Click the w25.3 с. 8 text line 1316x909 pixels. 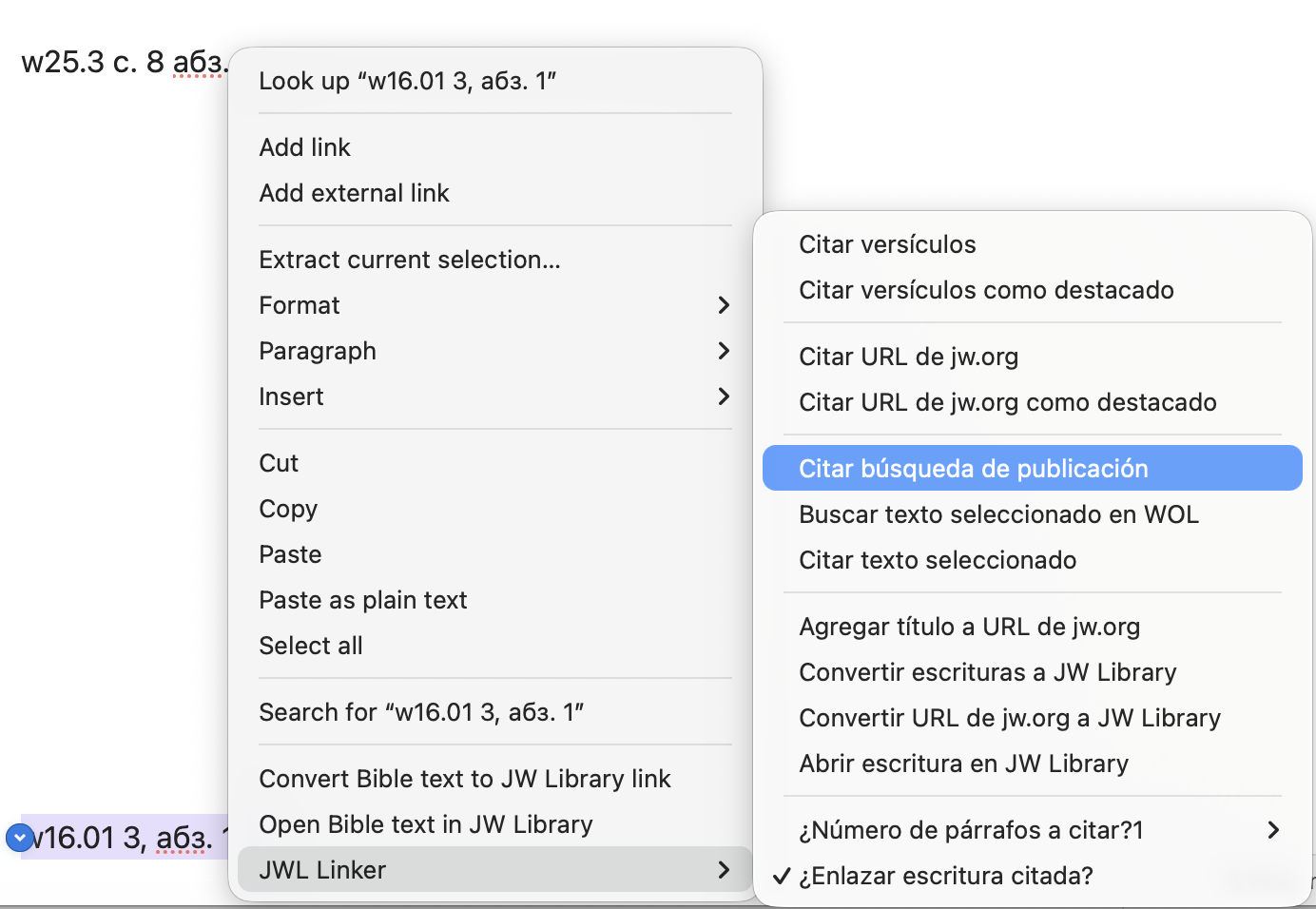coord(124,63)
